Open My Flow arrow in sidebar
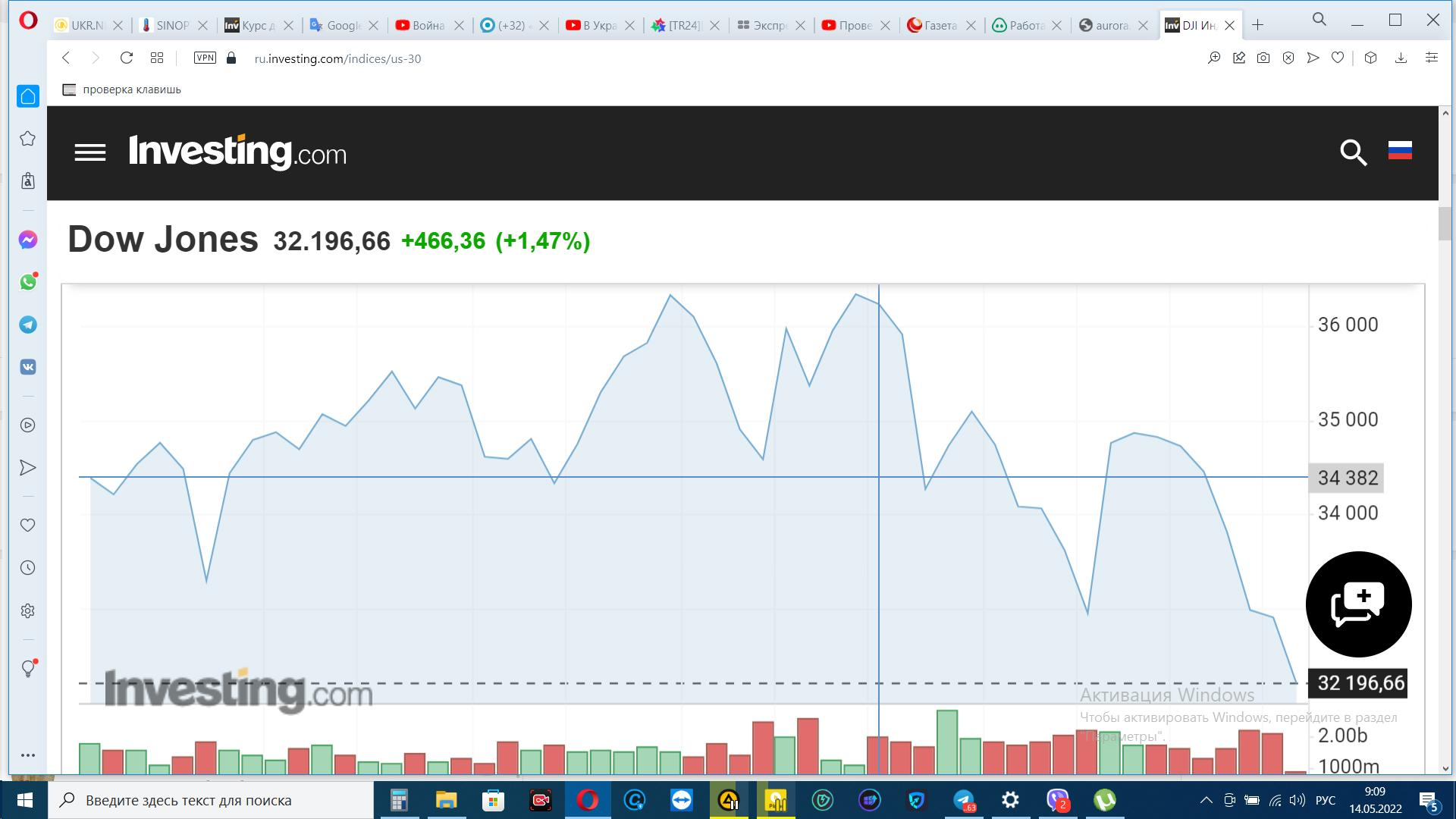Image resolution: width=1456 pixels, height=819 pixels. tap(28, 468)
